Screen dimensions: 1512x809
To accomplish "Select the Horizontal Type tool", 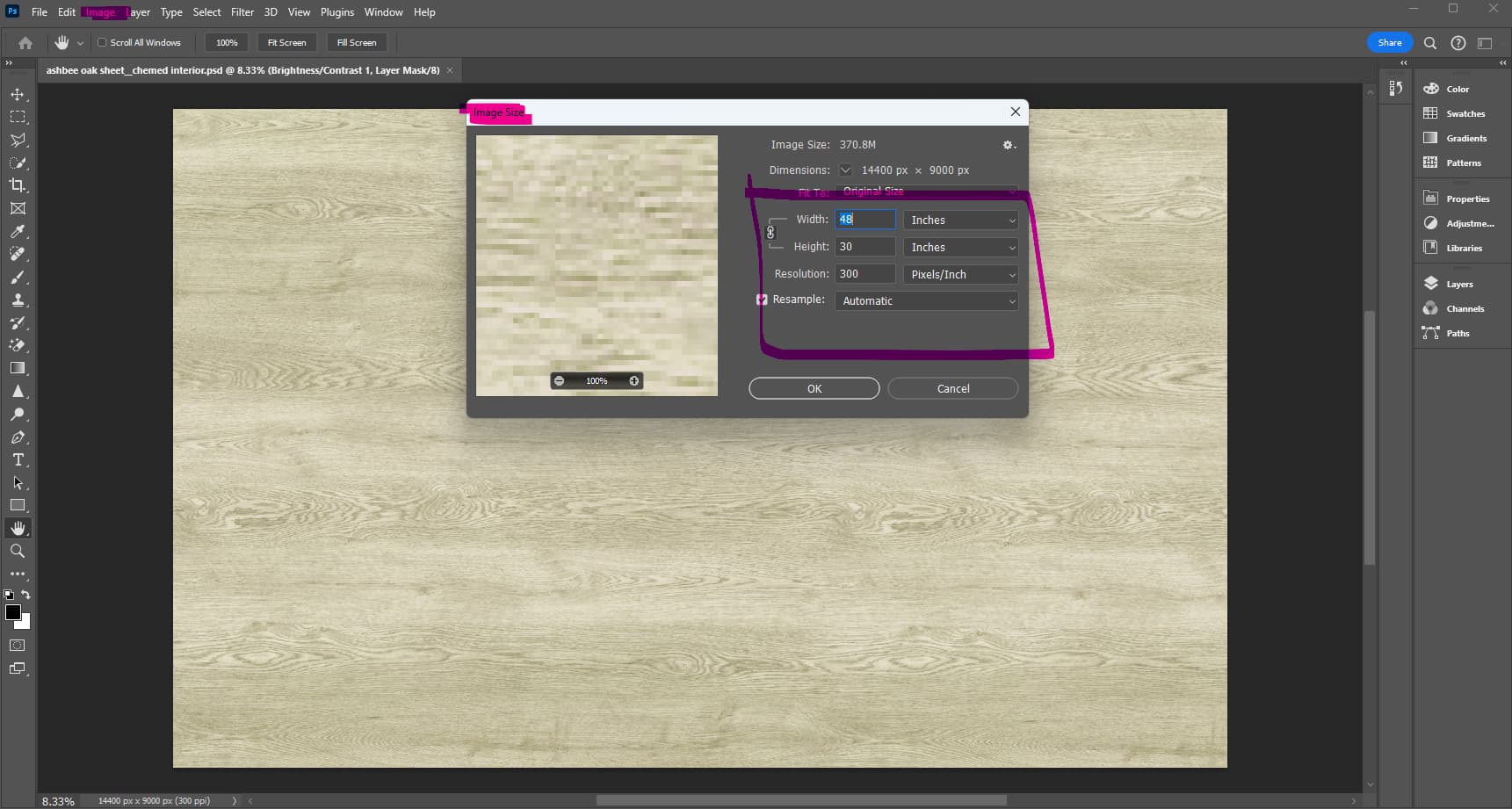I will (x=18, y=459).
